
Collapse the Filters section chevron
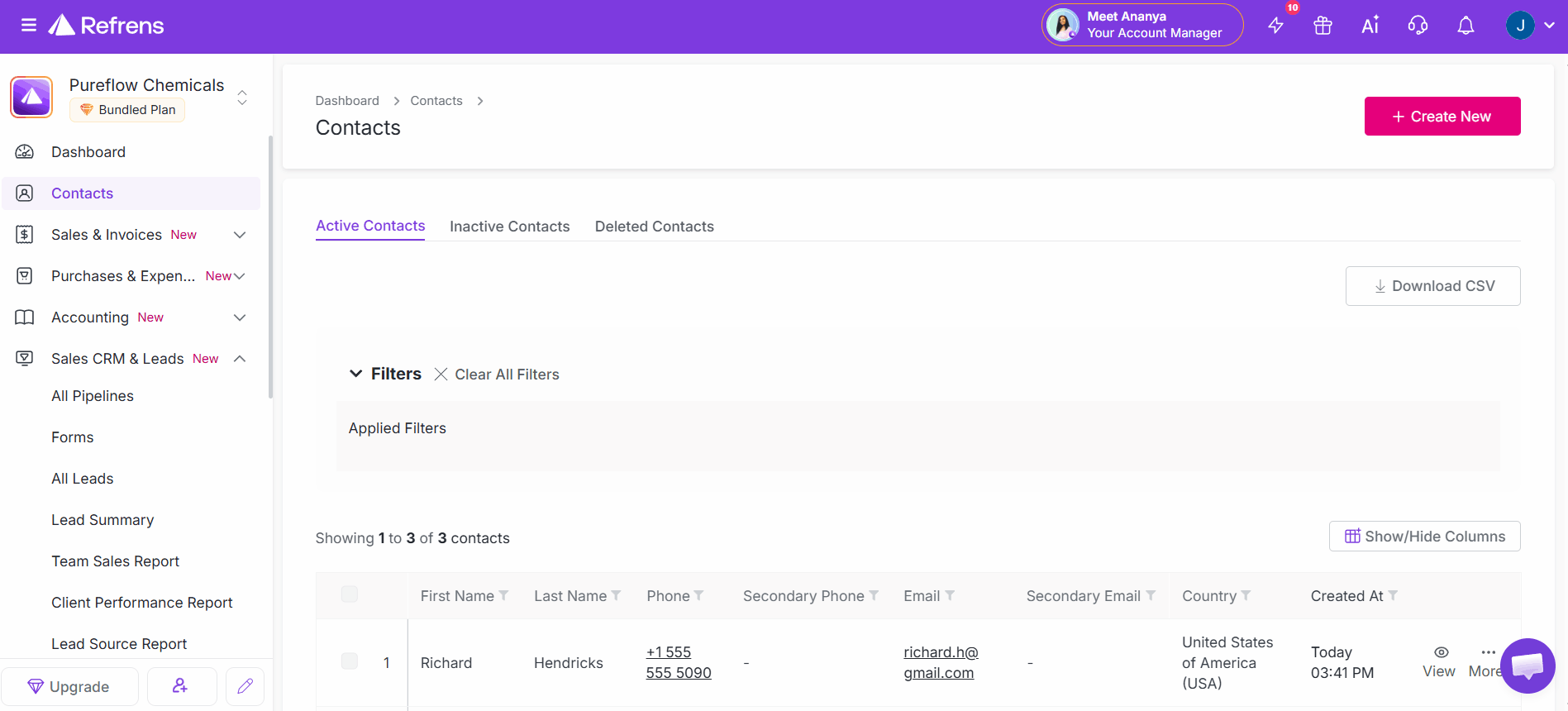click(x=356, y=374)
